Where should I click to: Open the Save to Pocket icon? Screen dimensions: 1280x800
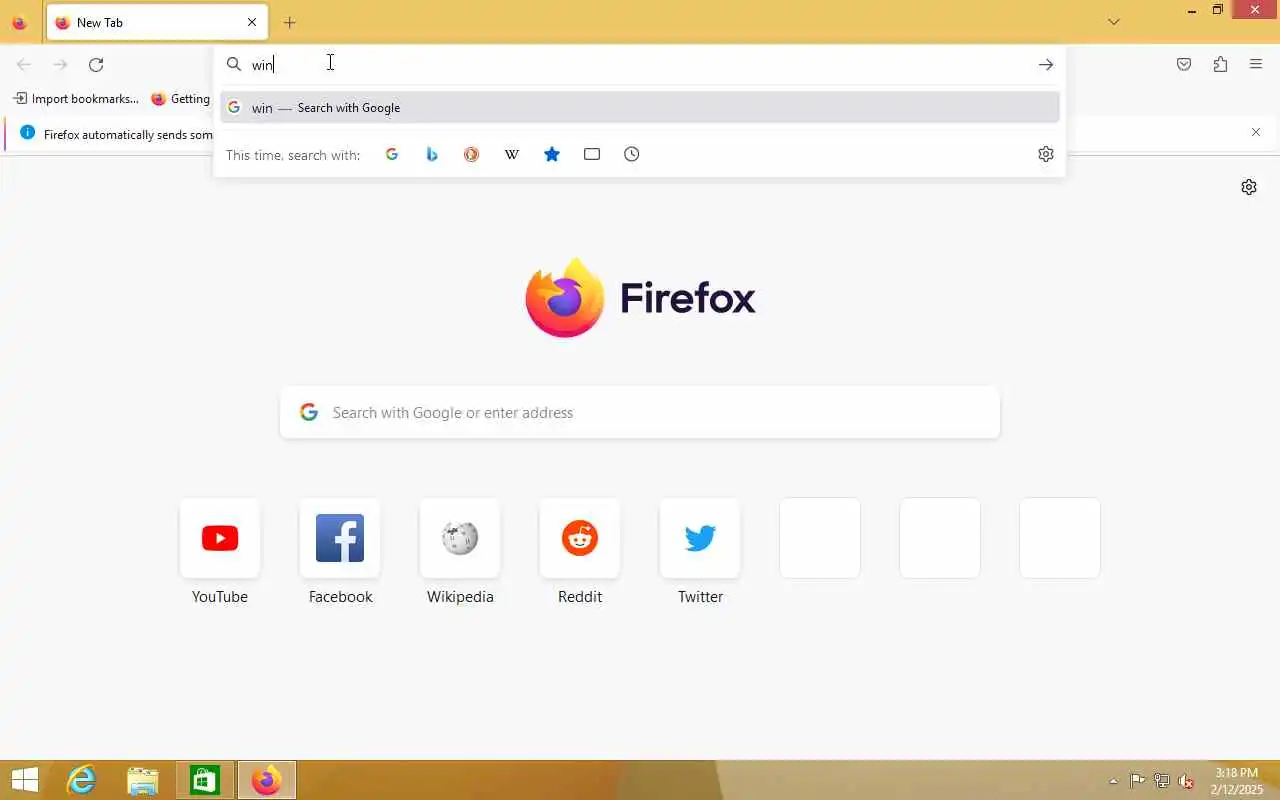tap(1184, 65)
